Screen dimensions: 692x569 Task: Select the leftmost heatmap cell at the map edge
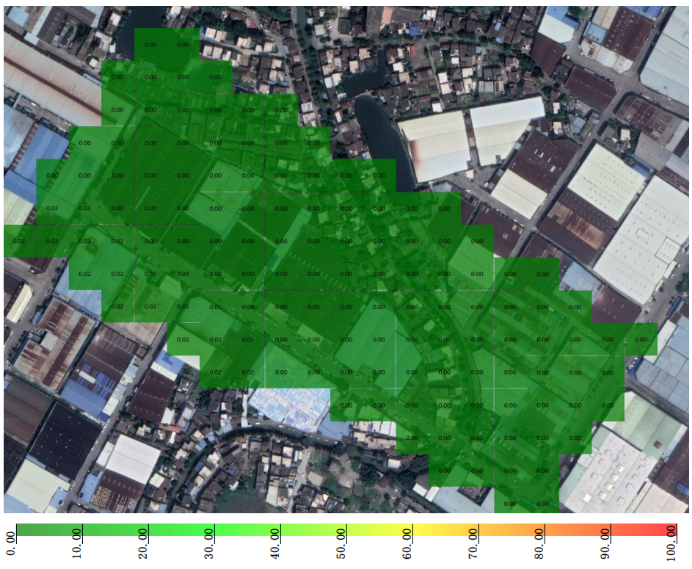tap(19, 241)
